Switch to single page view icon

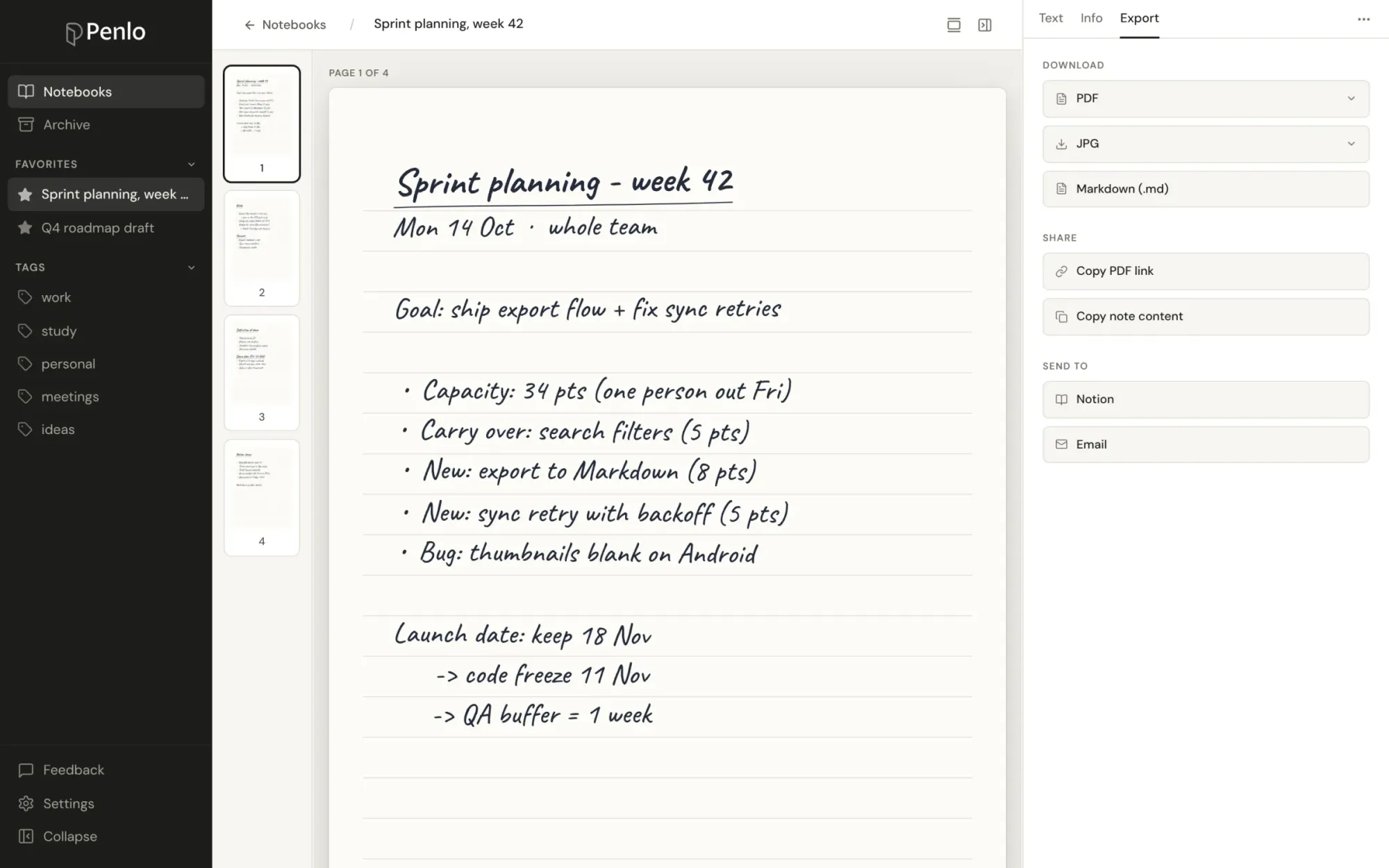(x=954, y=25)
